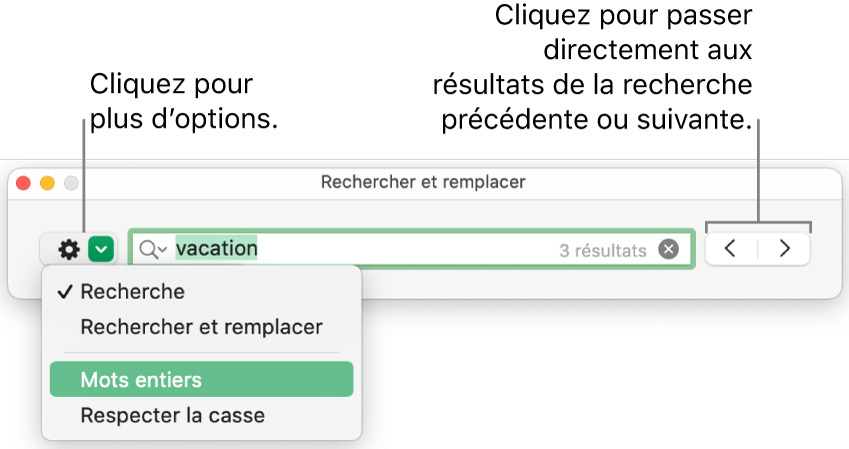Choose Rechercher et remplacer from the menu

click(201, 327)
